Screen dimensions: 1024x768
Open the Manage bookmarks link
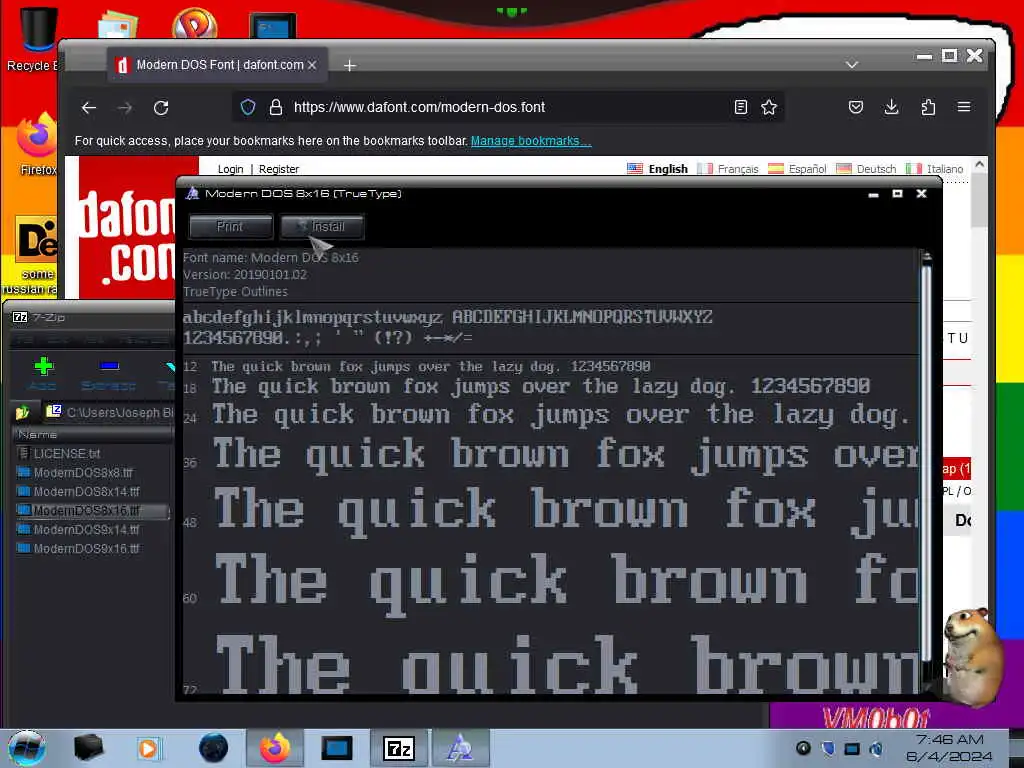coord(531,141)
